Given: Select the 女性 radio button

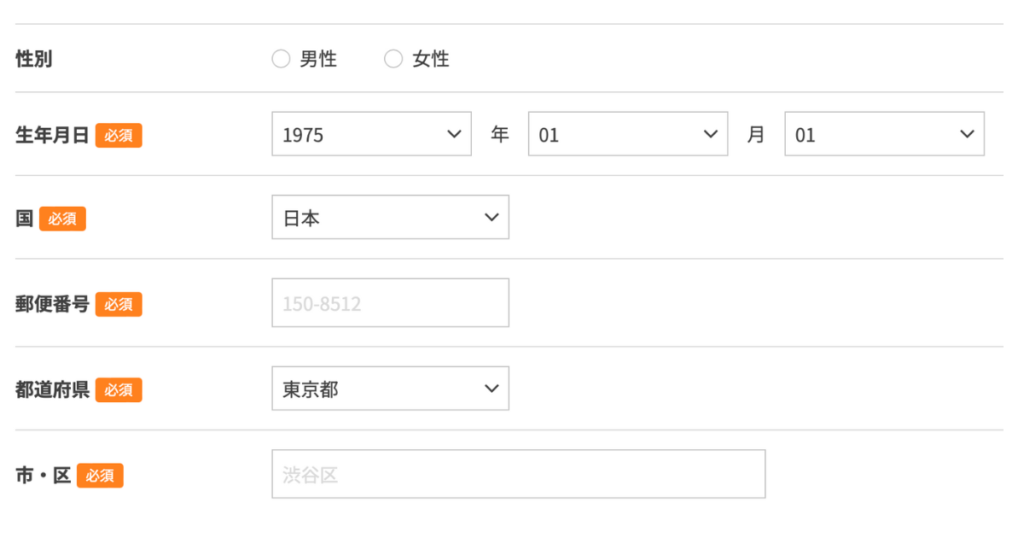Looking at the screenshot, I should tap(393, 59).
